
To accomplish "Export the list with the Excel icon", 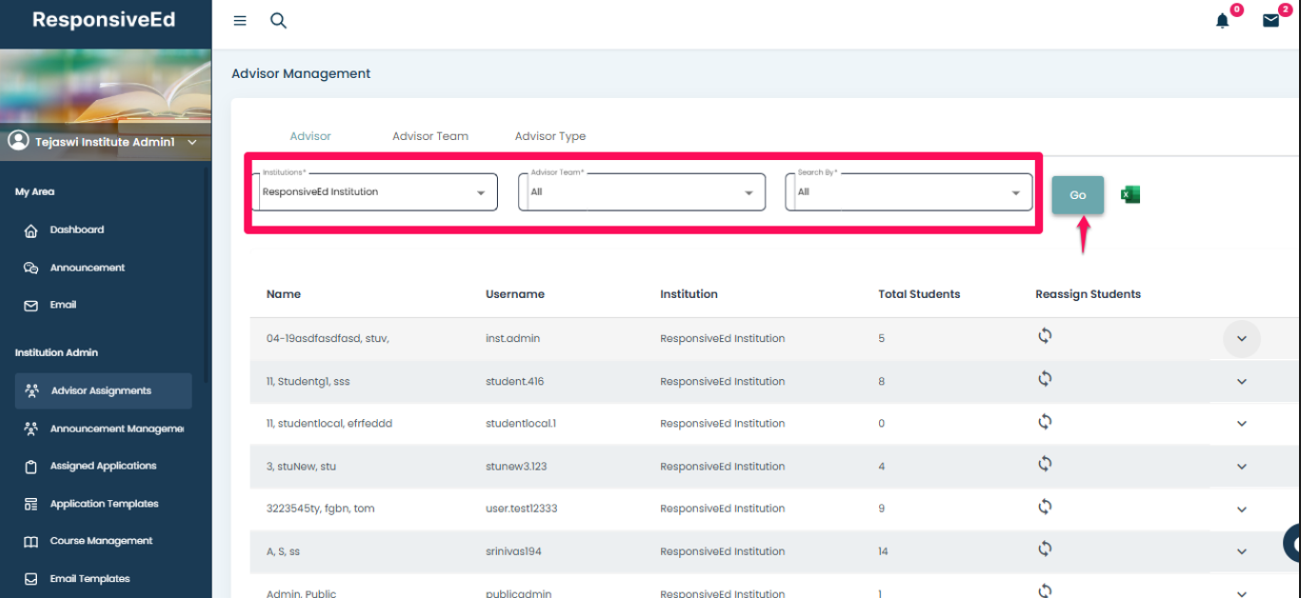I will pos(1130,195).
